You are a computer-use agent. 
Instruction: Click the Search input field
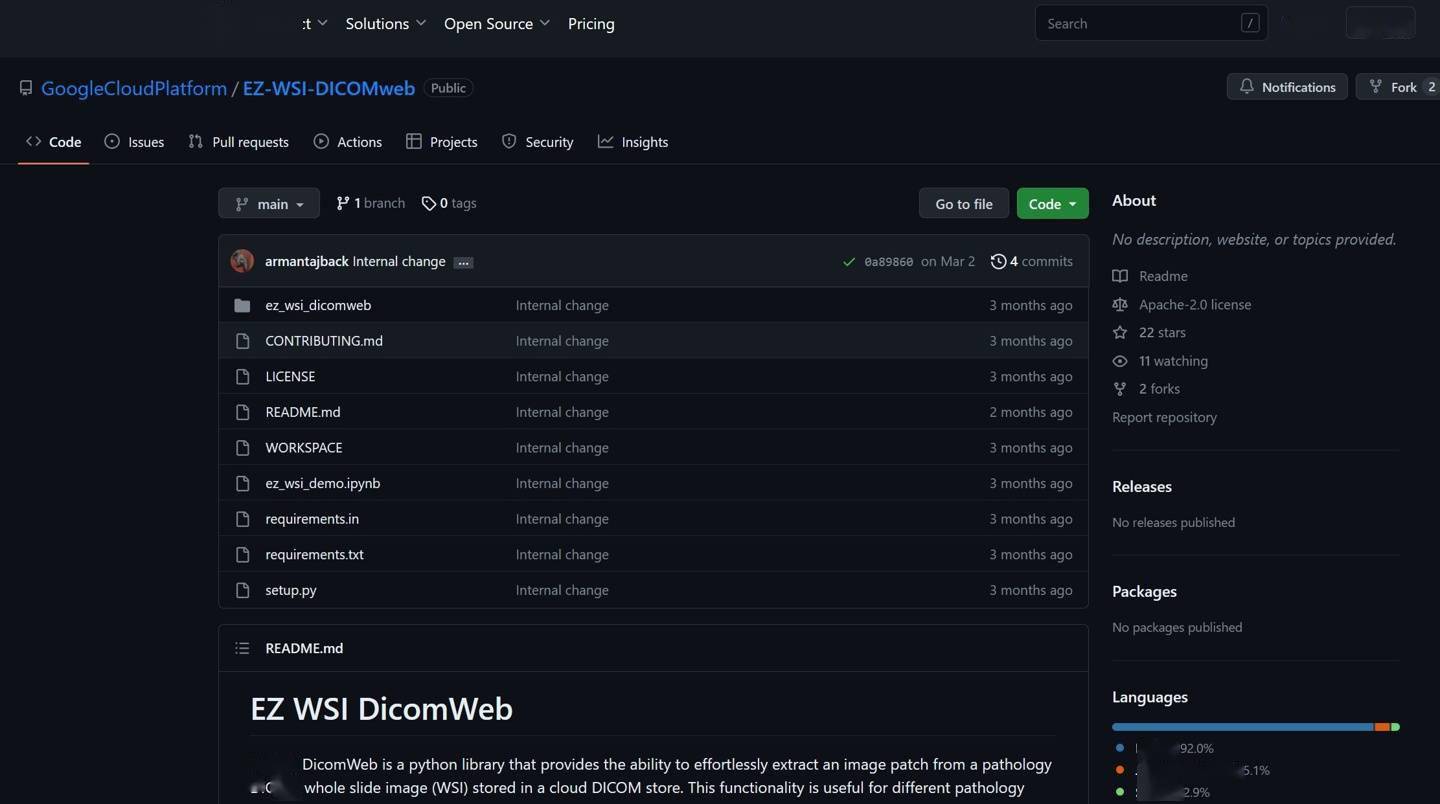pos(1138,23)
